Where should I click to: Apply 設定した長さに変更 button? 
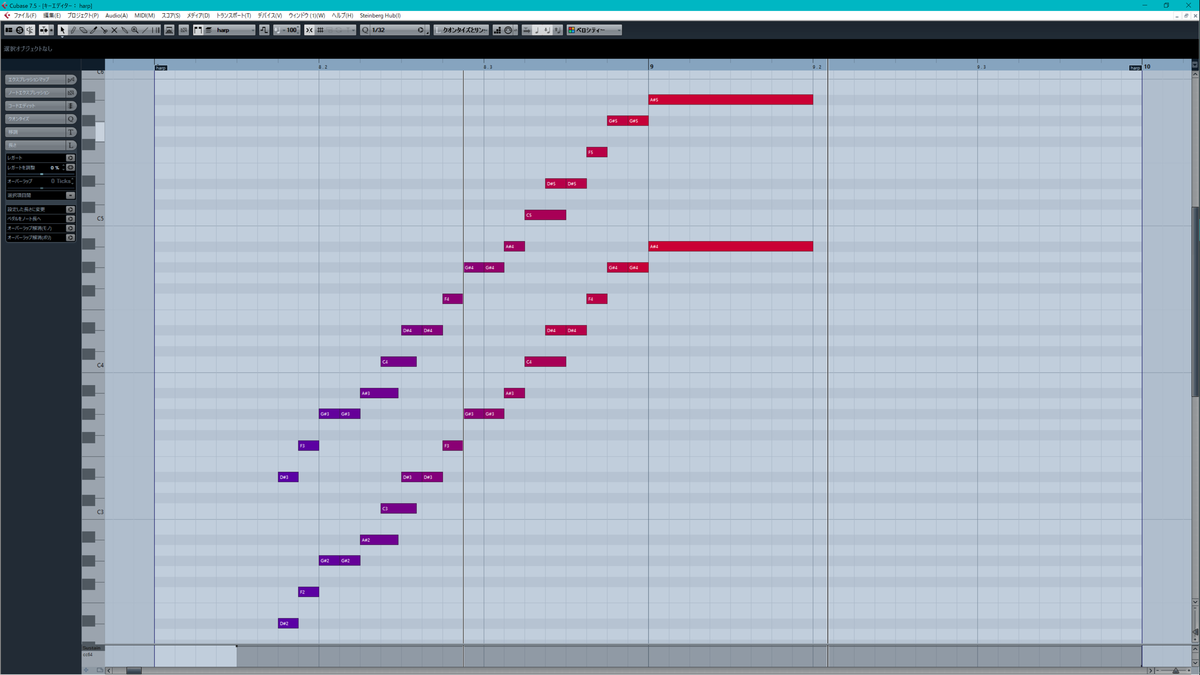[x=71, y=209]
